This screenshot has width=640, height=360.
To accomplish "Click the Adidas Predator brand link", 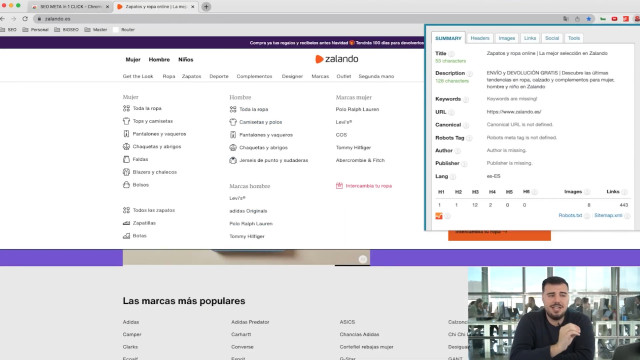I will click(x=250, y=322).
